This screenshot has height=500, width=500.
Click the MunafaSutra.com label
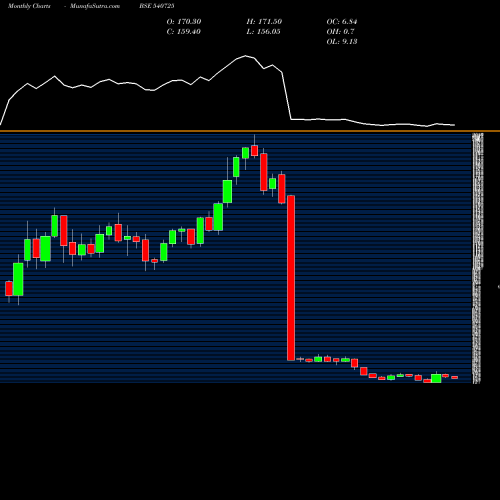point(95,6)
